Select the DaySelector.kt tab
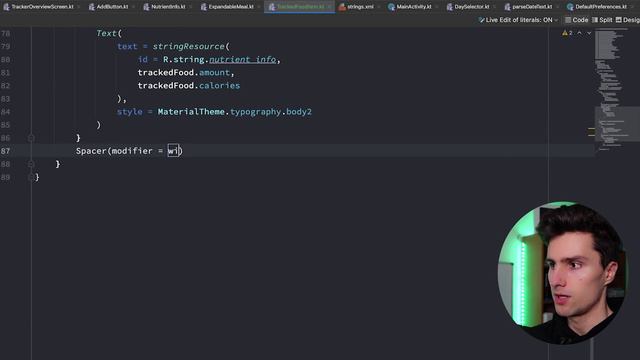This screenshot has width=640, height=360. (472, 7)
